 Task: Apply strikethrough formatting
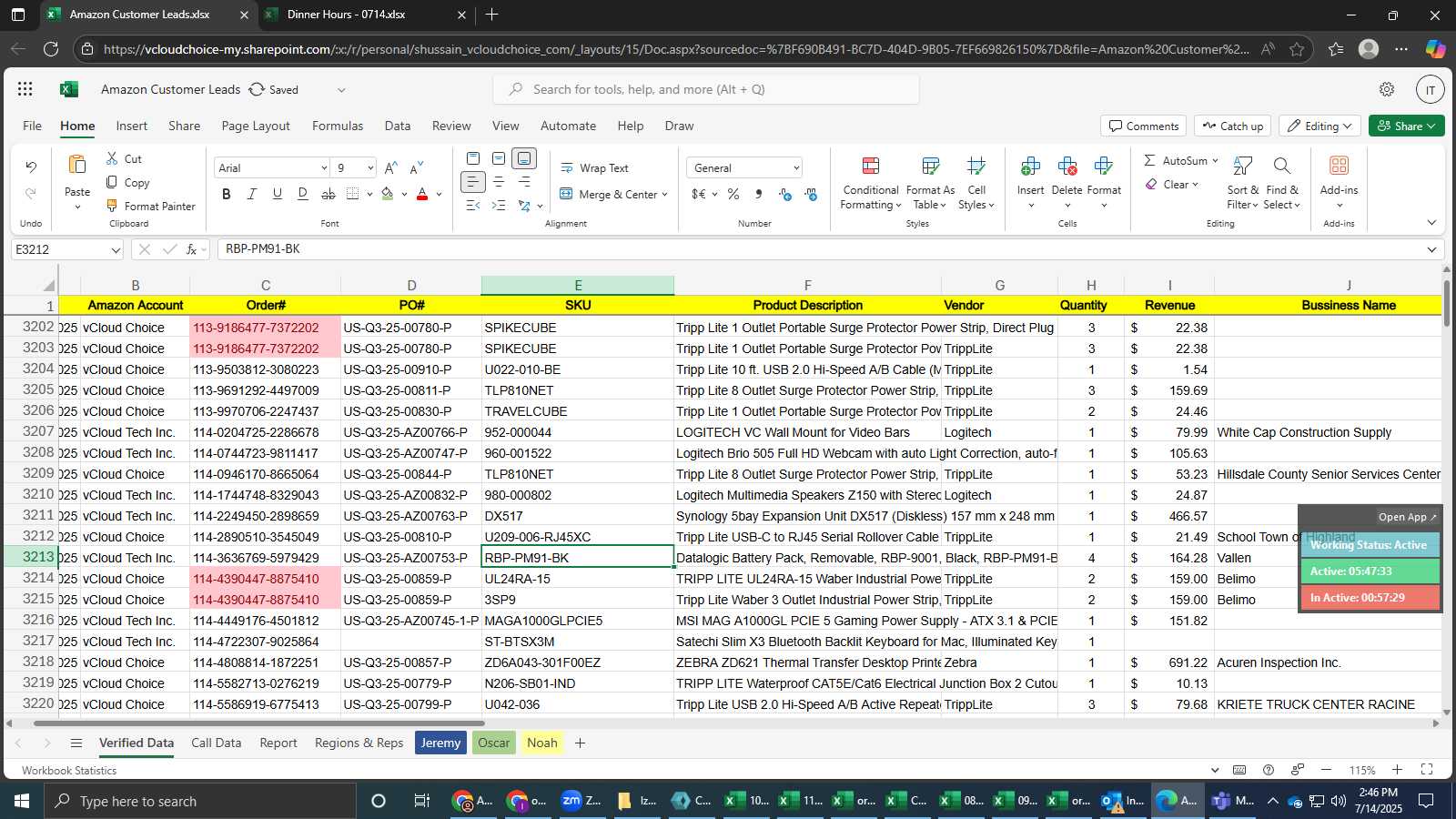329,194
